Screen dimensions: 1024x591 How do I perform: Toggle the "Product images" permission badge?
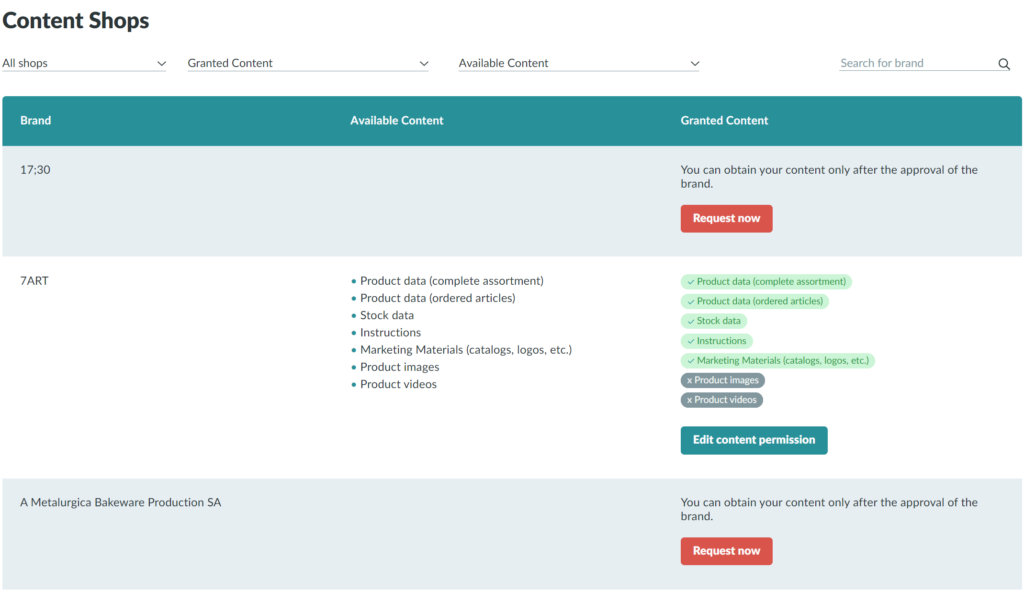(x=722, y=380)
